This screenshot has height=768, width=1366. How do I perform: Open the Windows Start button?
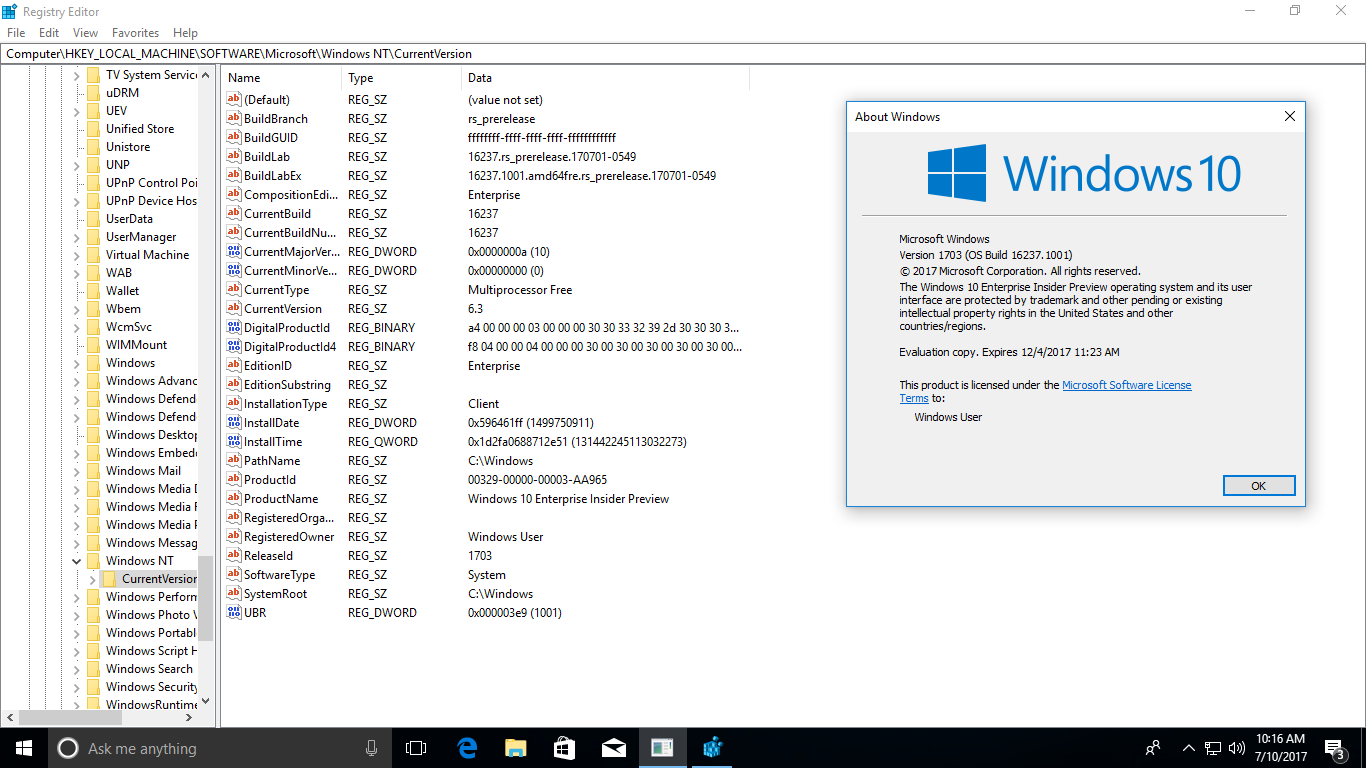coord(23,748)
